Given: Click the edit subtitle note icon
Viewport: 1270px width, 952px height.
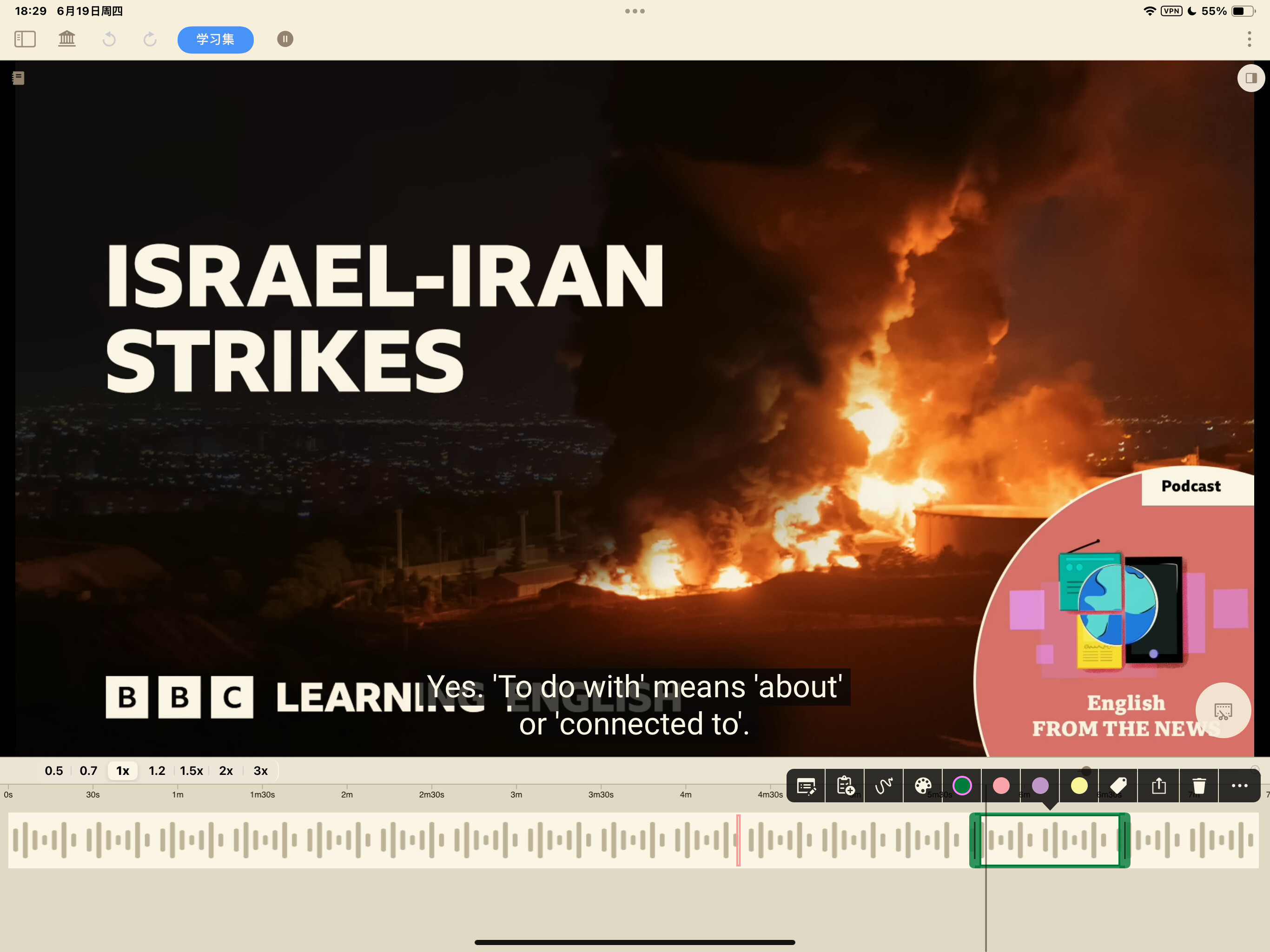Looking at the screenshot, I should tap(806, 786).
